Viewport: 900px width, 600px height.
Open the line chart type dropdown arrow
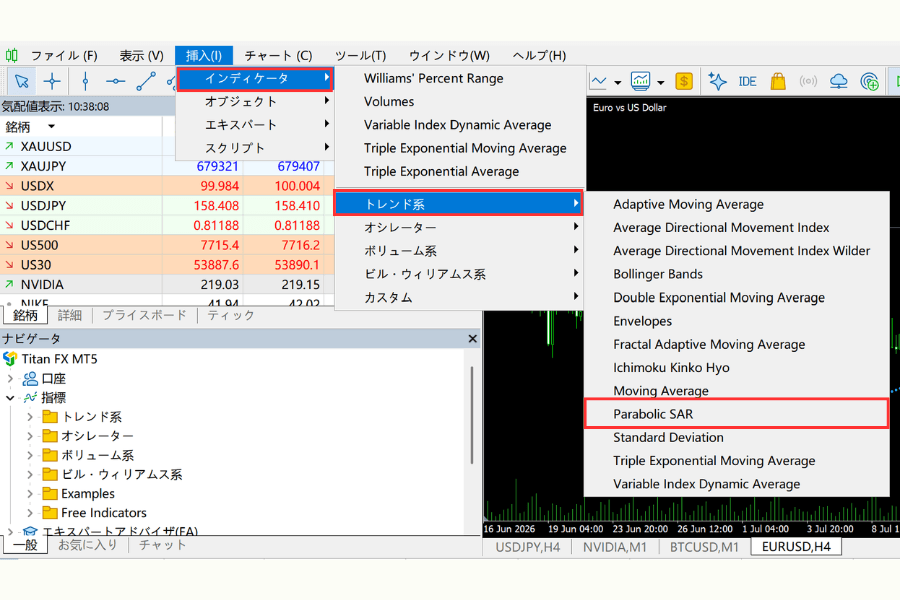(618, 82)
